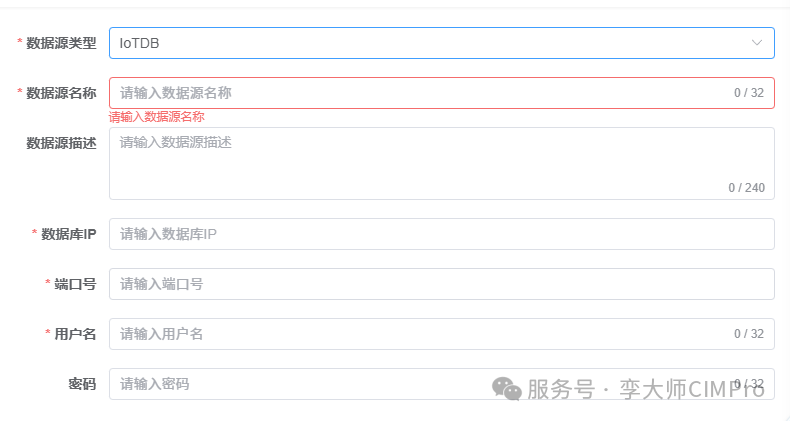
Task: Click the red 请输入数据源名称 error message
Action: 157,117
